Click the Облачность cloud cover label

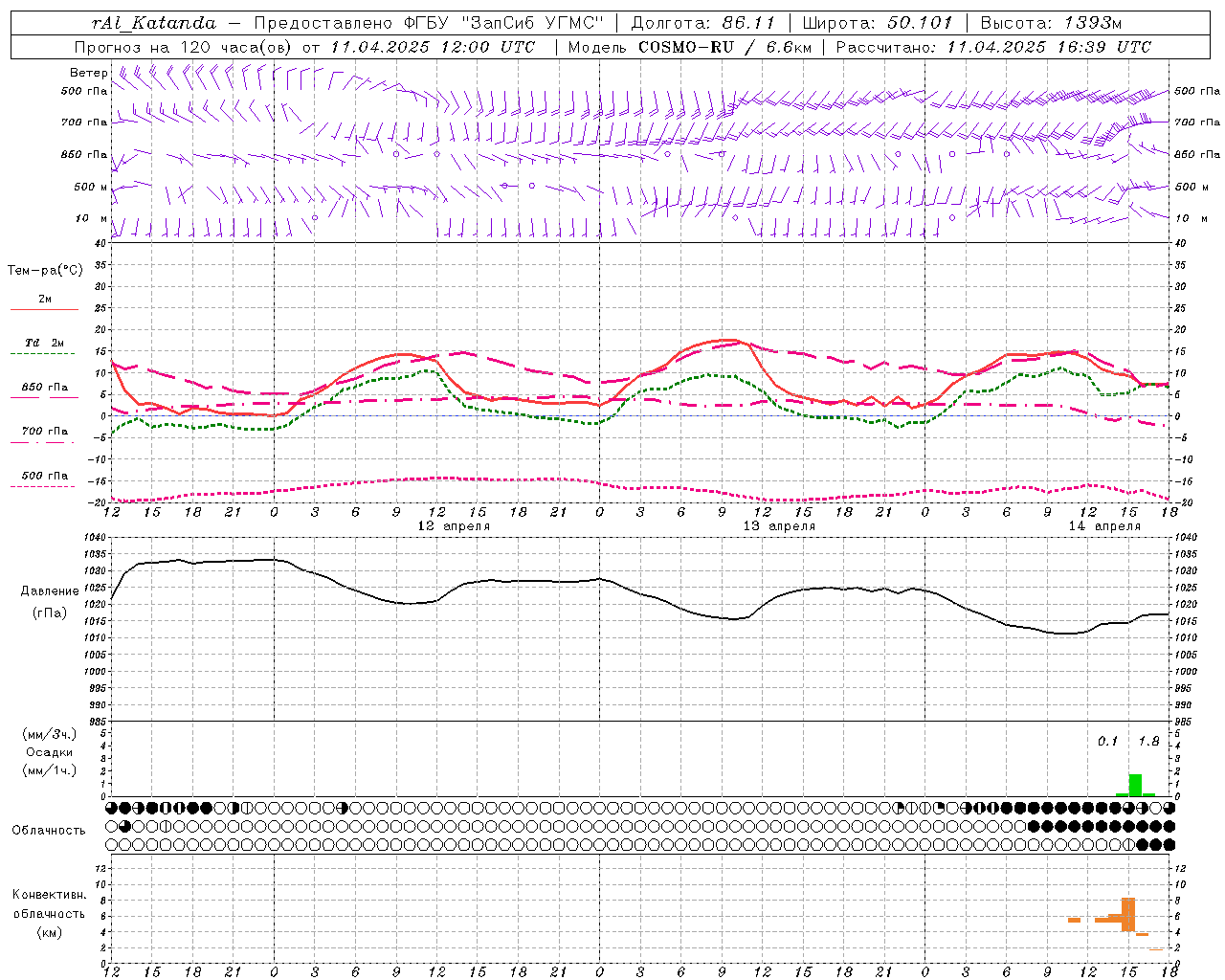point(49,831)
